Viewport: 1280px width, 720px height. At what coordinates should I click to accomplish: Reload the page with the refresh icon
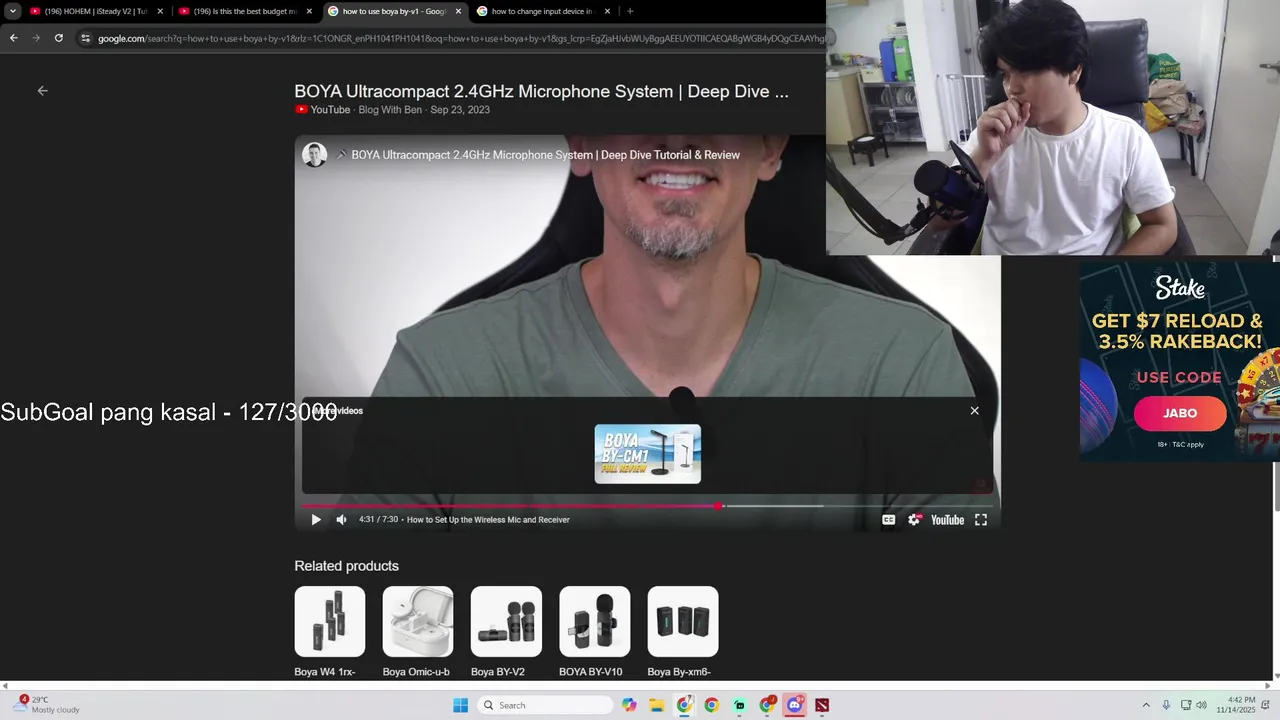coord(59,38)
